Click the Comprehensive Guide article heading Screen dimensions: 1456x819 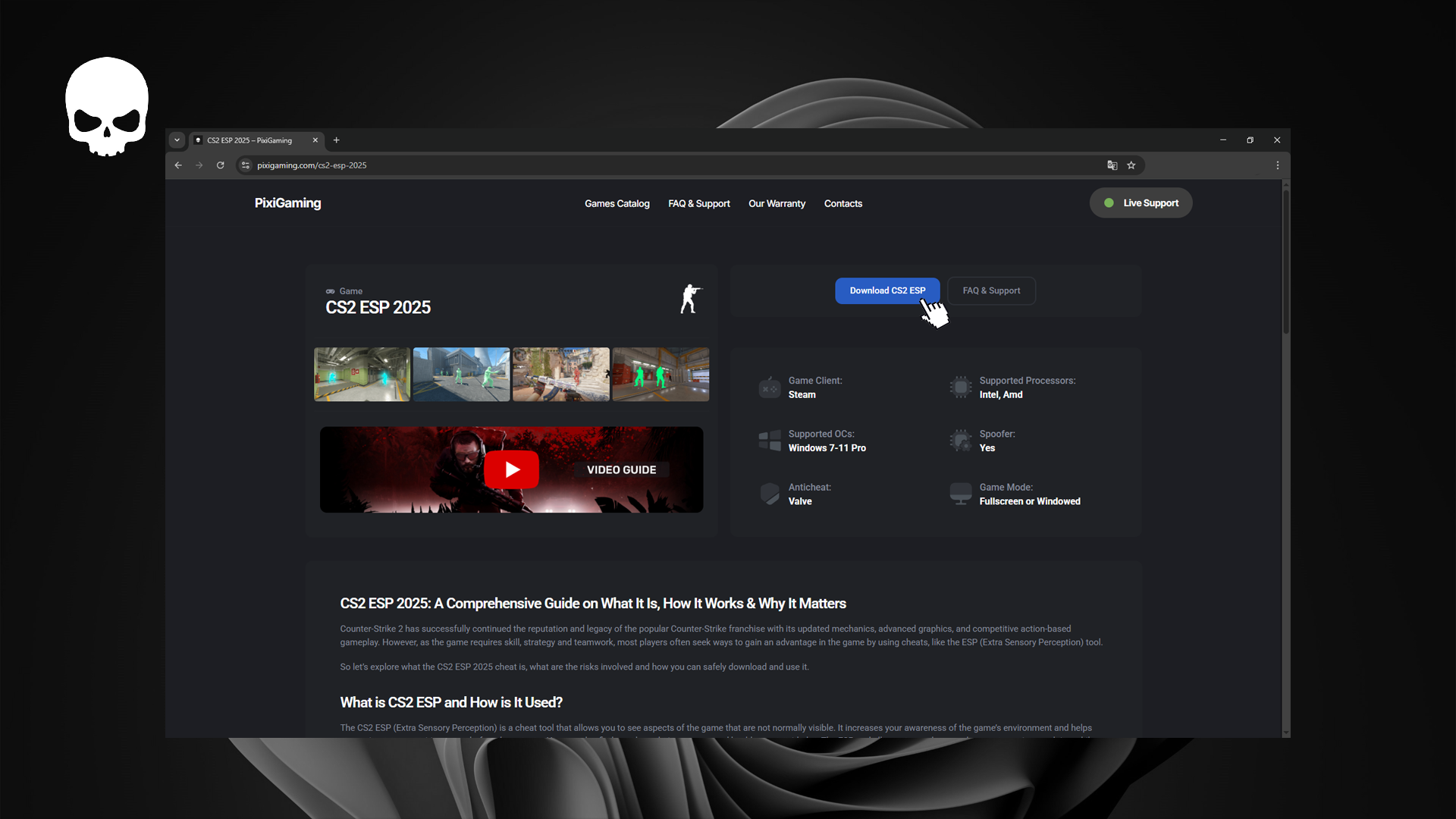click(592, 604)
